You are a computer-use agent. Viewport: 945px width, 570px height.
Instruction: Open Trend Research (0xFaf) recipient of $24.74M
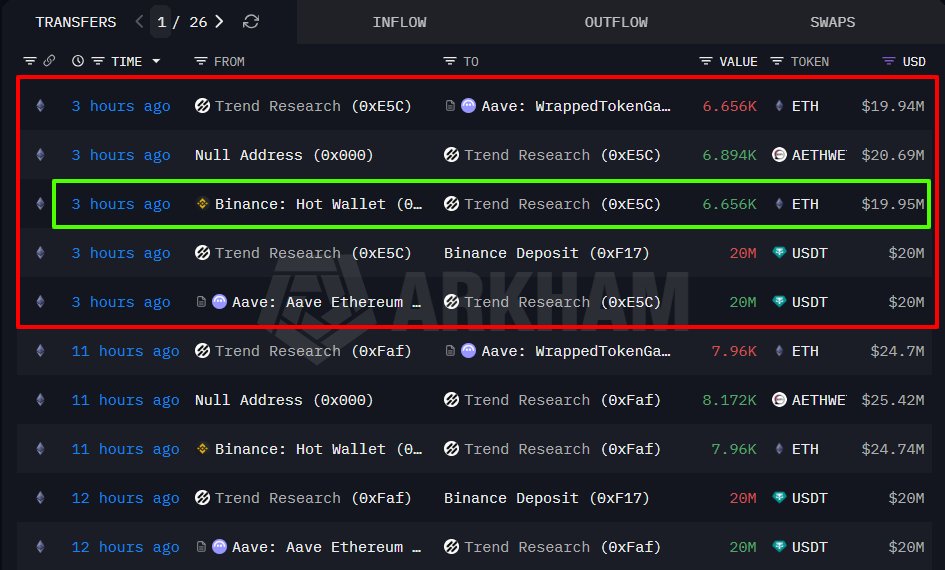[562, 449]
